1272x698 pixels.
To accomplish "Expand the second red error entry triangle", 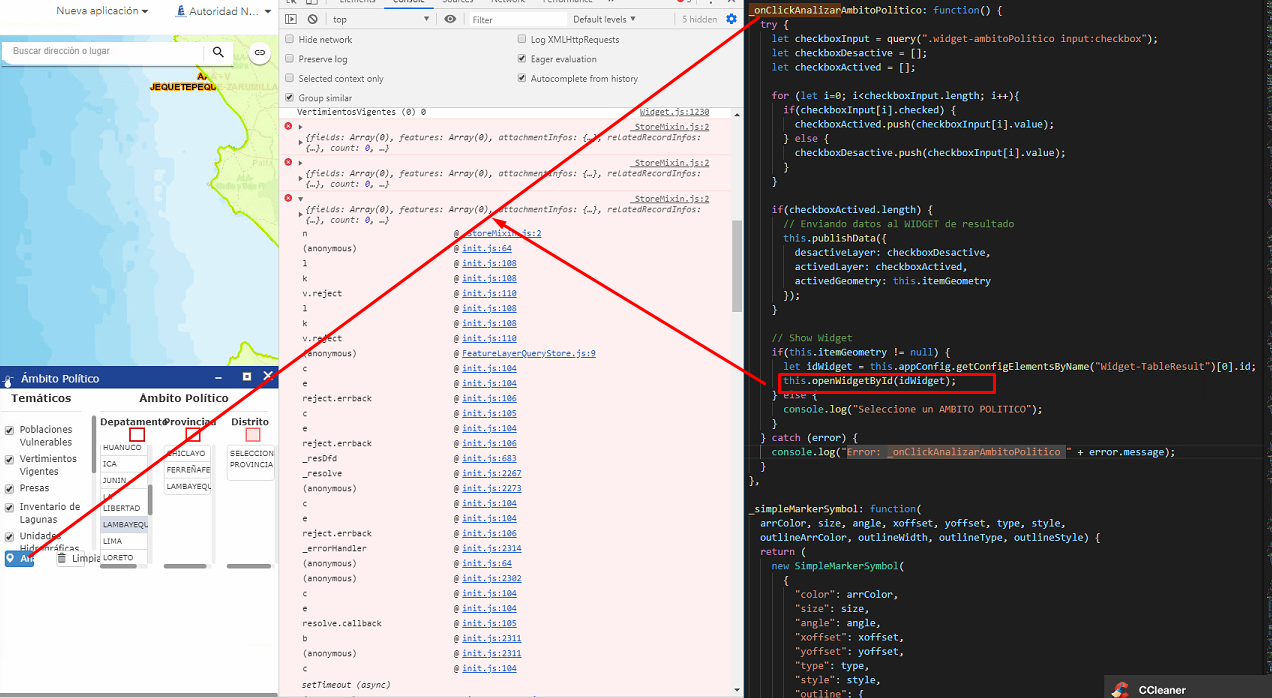I will click(x=300, y=162).
